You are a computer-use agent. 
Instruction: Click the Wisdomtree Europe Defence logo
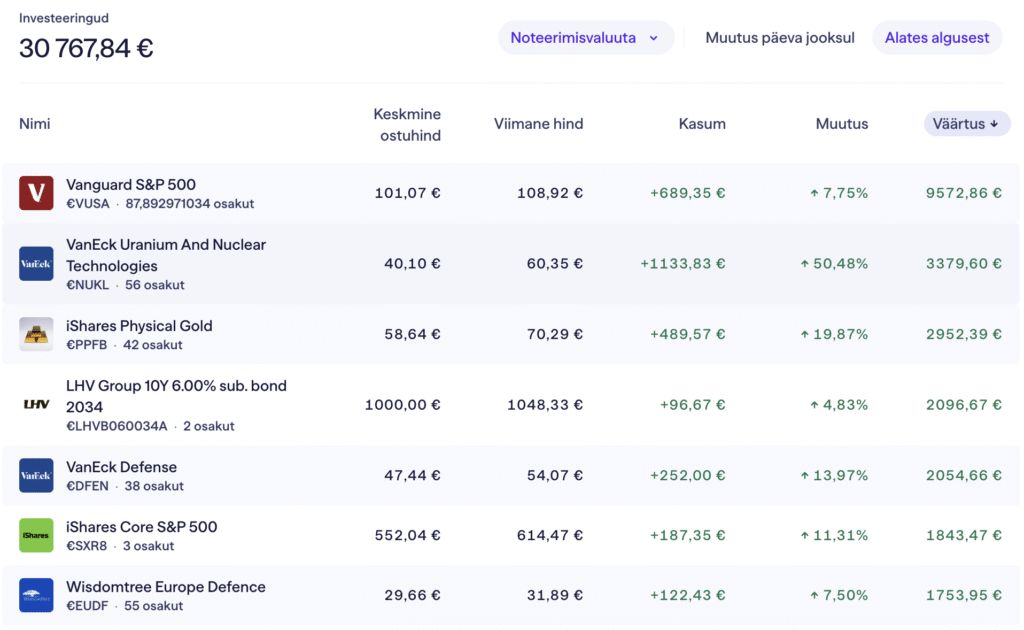36,595
